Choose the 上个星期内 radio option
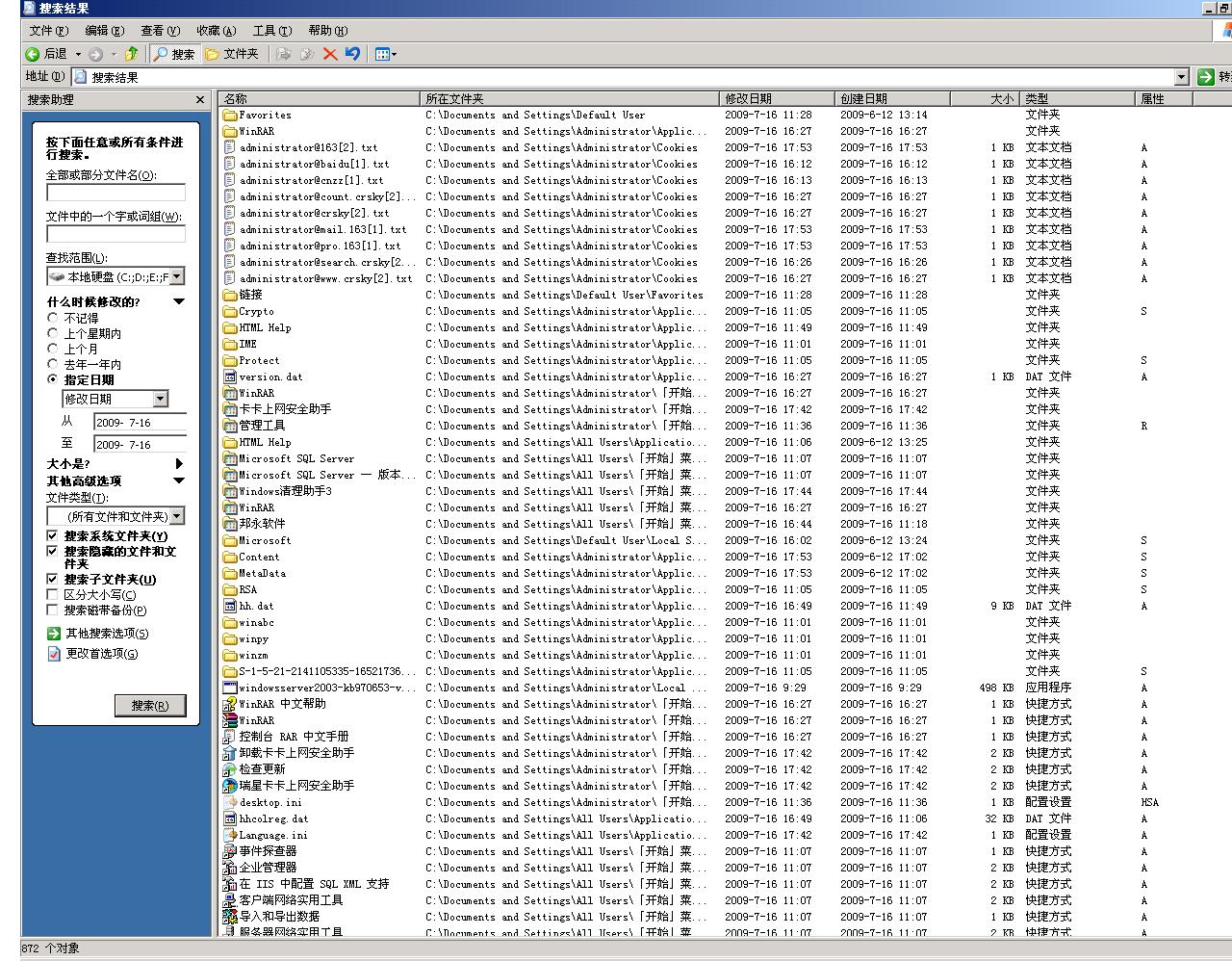1232x961 pixels. coord(53,333)
